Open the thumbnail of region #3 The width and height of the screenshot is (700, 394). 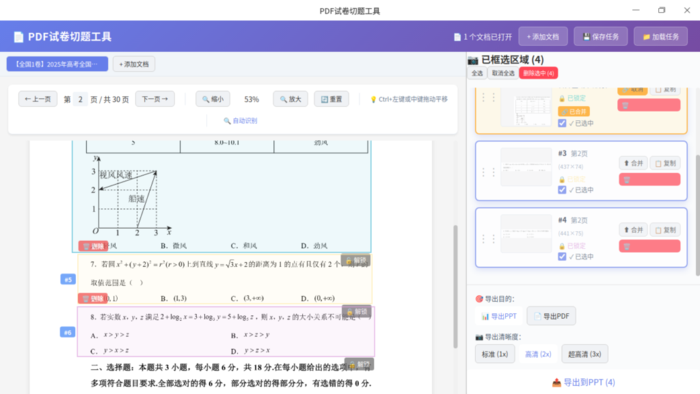click(x=526, y=167)
